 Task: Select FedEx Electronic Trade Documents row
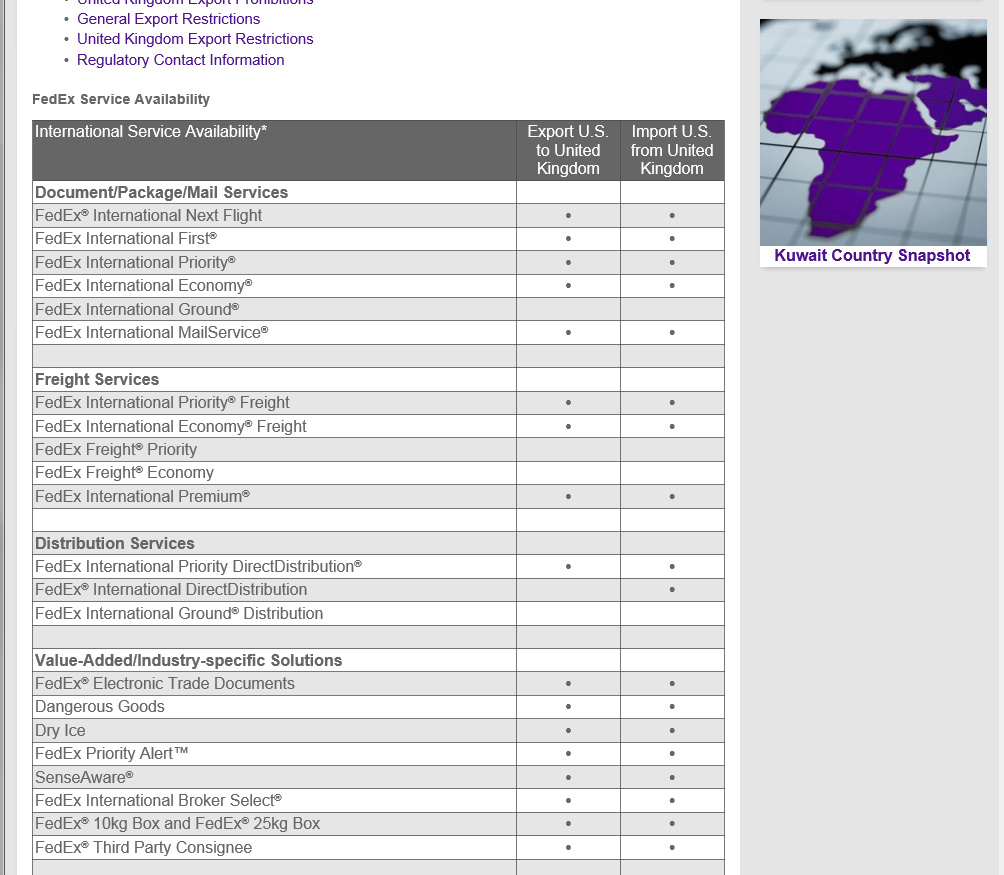tap(378, 684)
